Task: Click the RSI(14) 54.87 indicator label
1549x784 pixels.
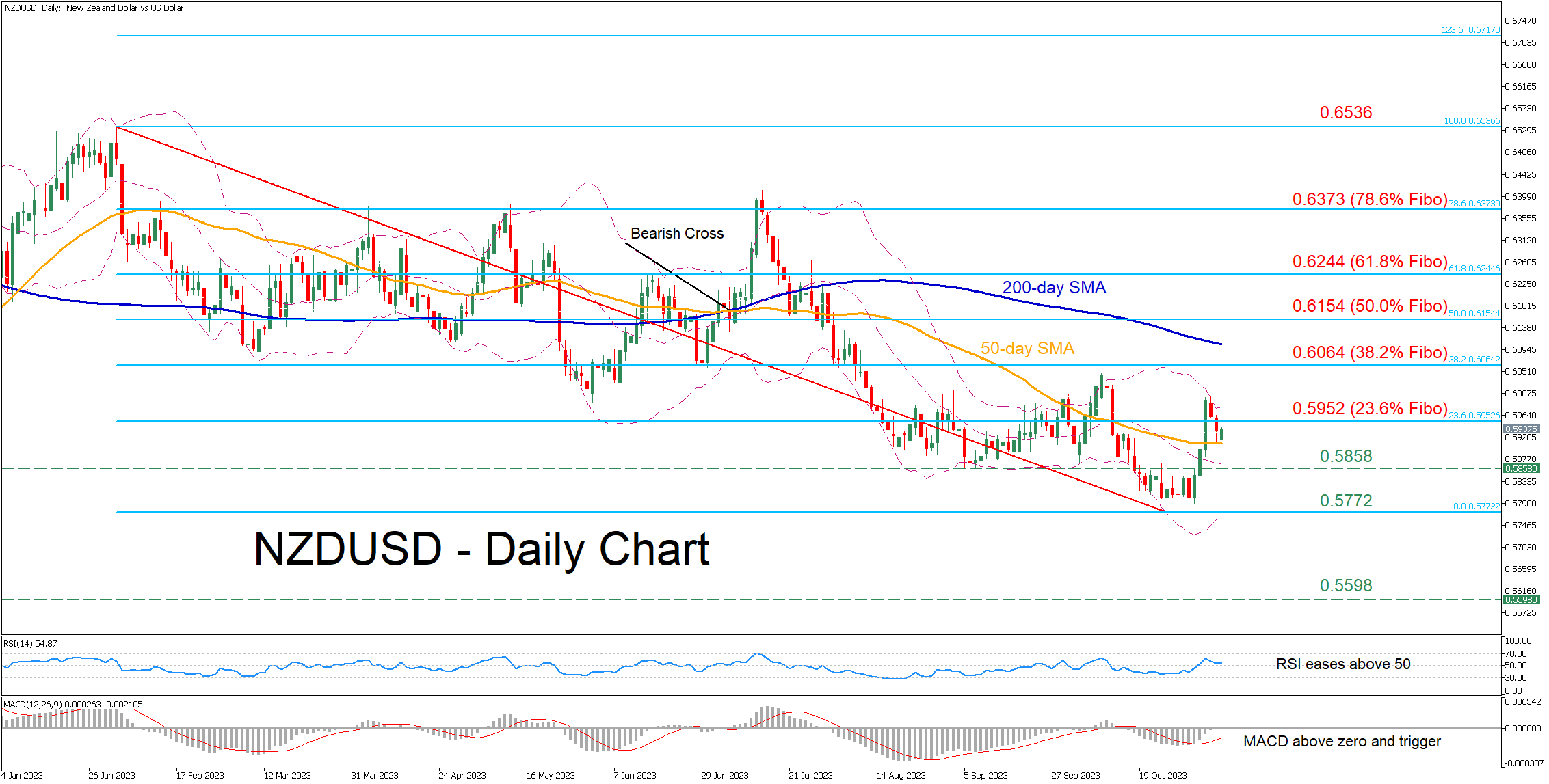Action: point(31,644)
